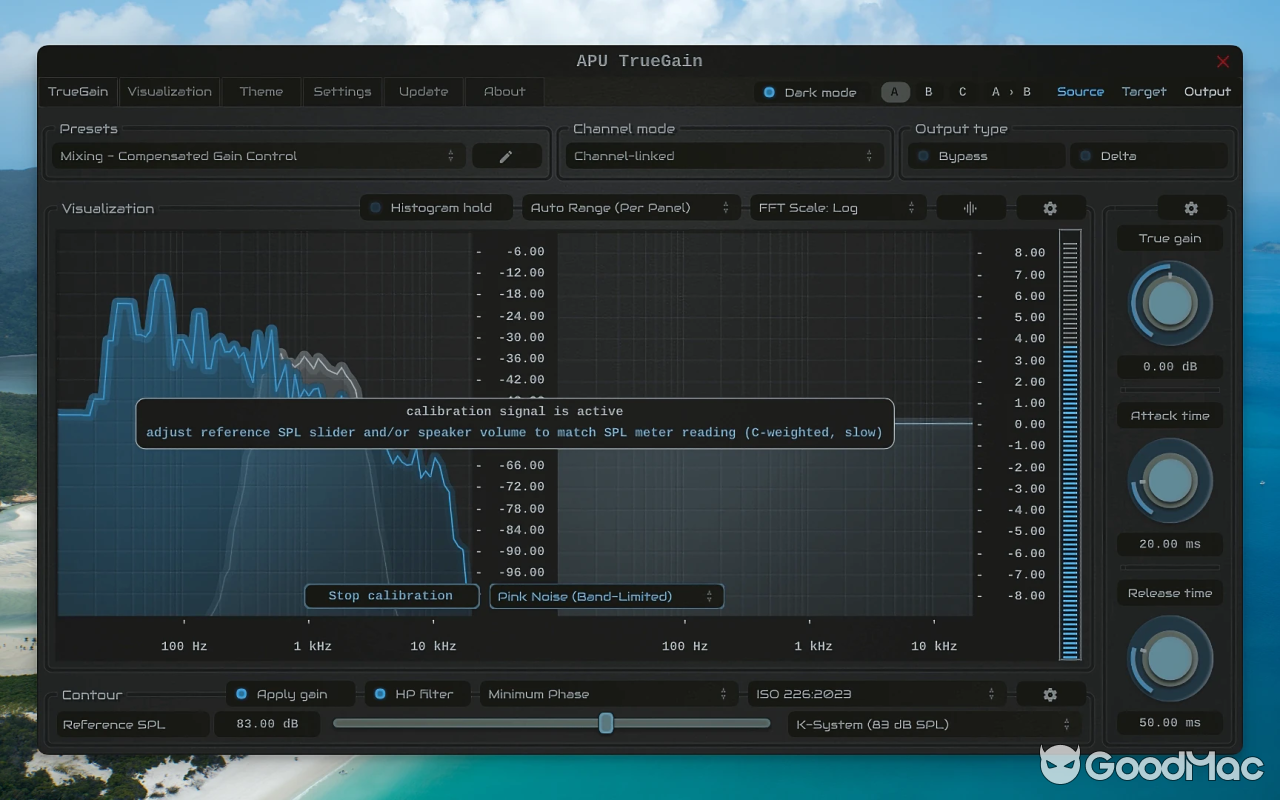The width and height of the screenshot is (1280, 800).
Task: Open visualization settings via gear icon
Action: (x=1050, y=207)
